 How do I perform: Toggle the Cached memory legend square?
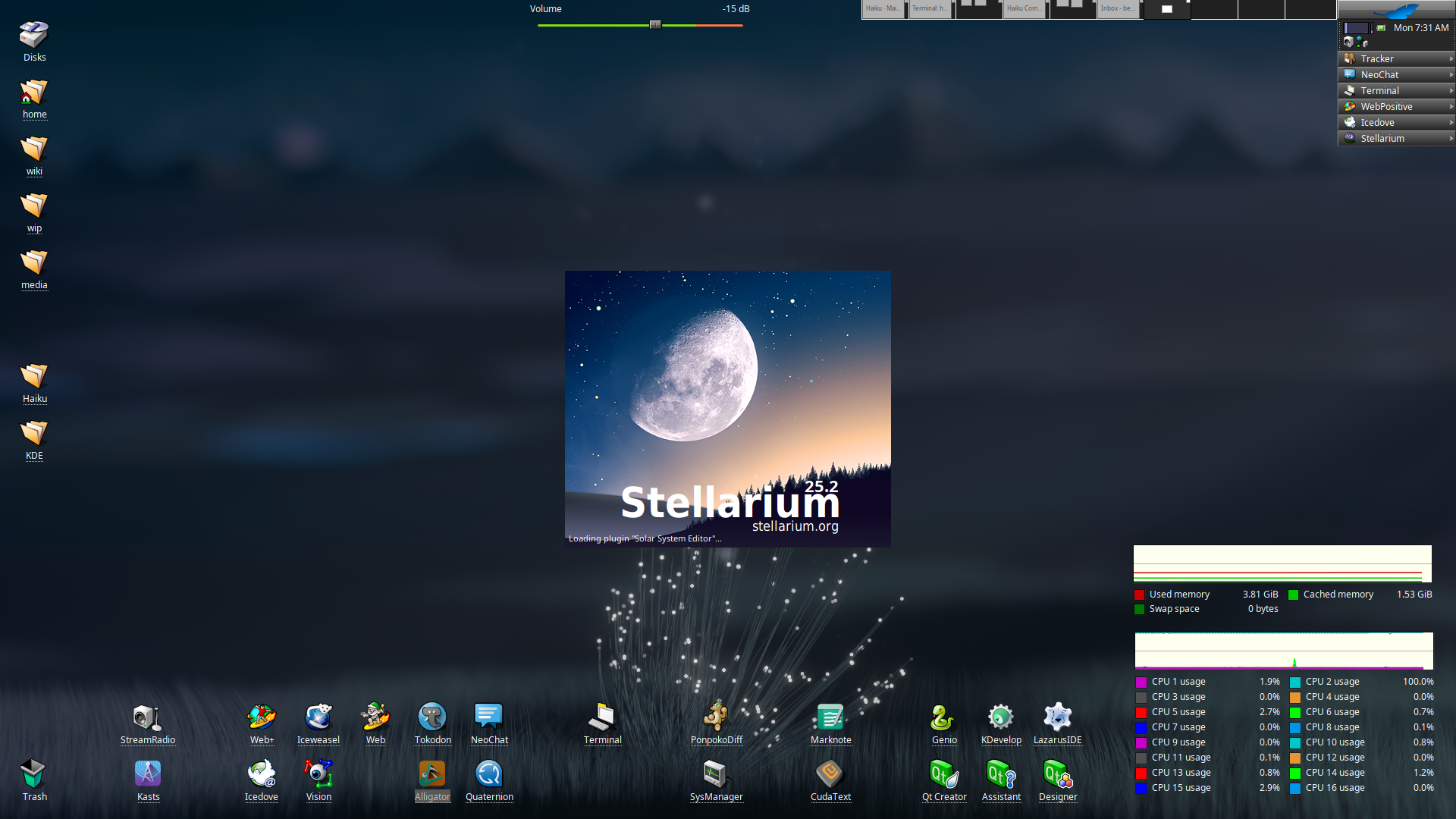pyautogui.click(x=1294, y=595)
